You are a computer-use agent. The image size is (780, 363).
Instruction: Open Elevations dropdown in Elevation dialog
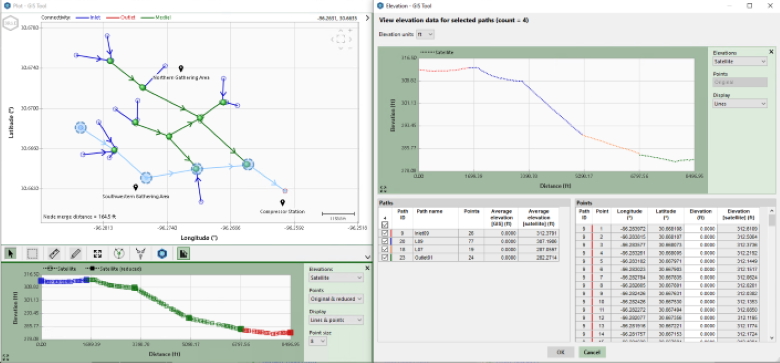point(740,62)
